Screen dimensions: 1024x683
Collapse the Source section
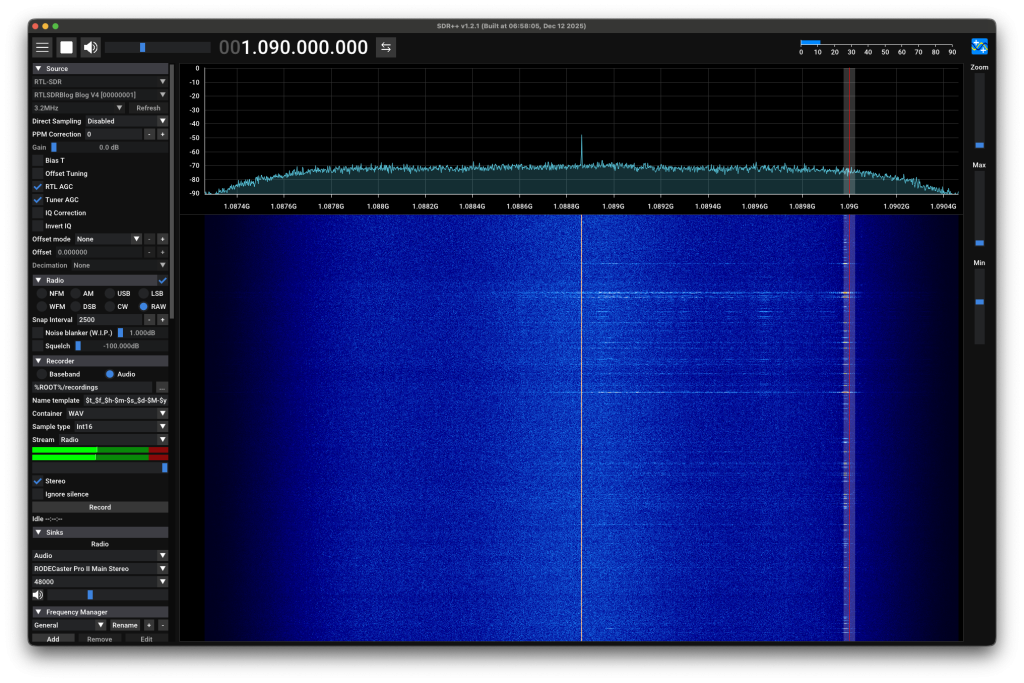[x=40, y=69]
